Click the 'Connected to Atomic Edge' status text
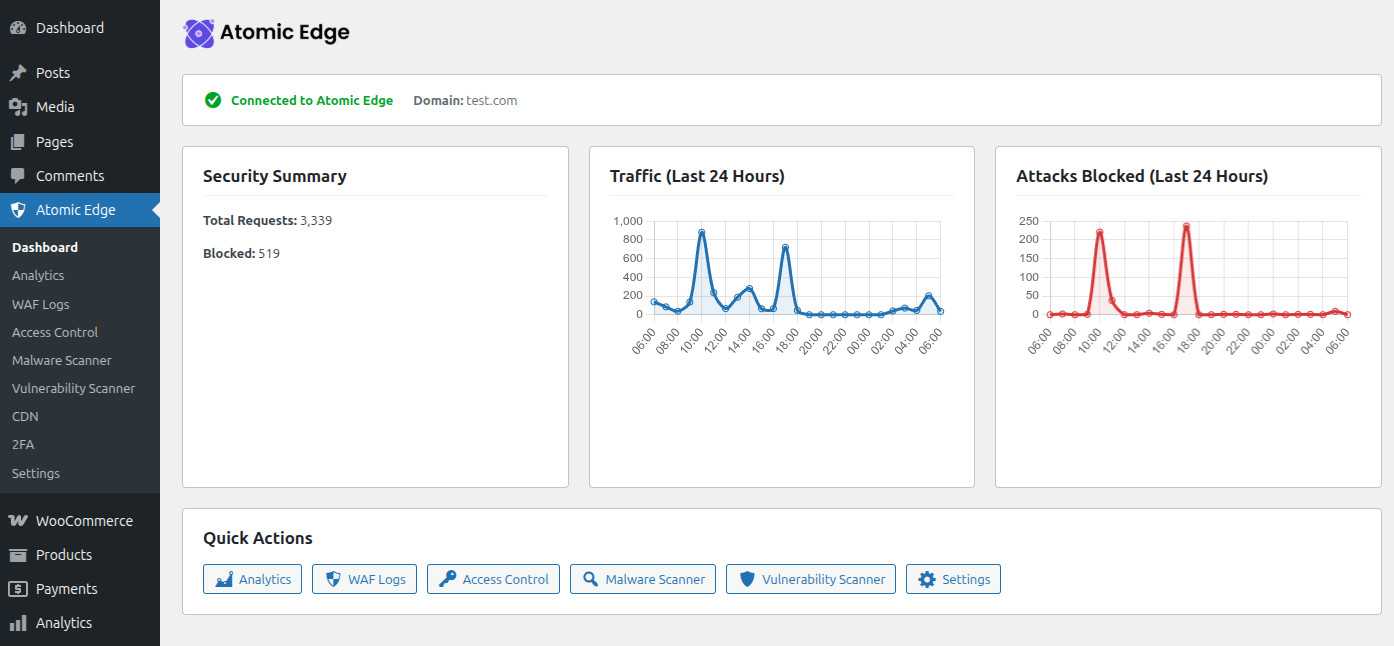 coord(312,100)
